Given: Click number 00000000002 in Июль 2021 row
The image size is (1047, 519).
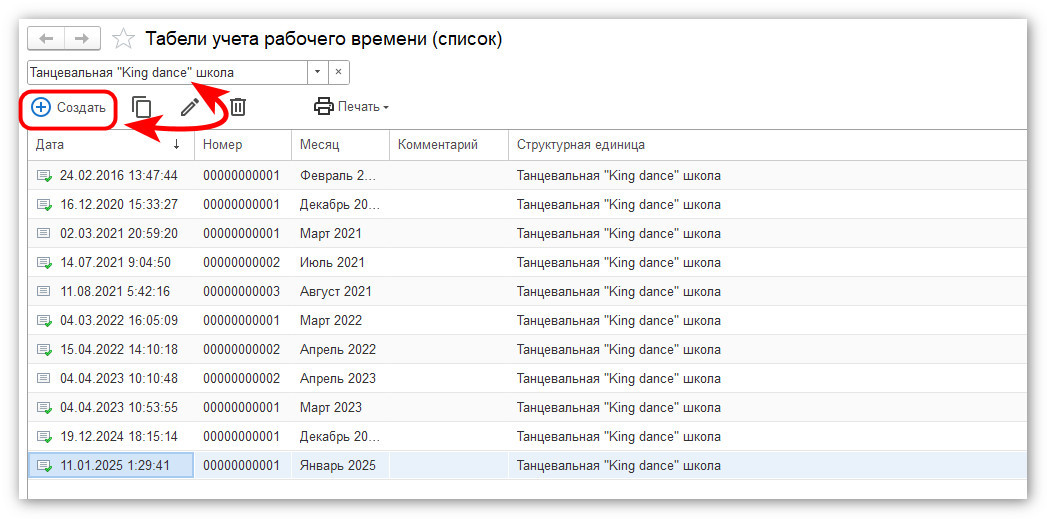Looking at the screenshot, I should [x=242, y=263].
